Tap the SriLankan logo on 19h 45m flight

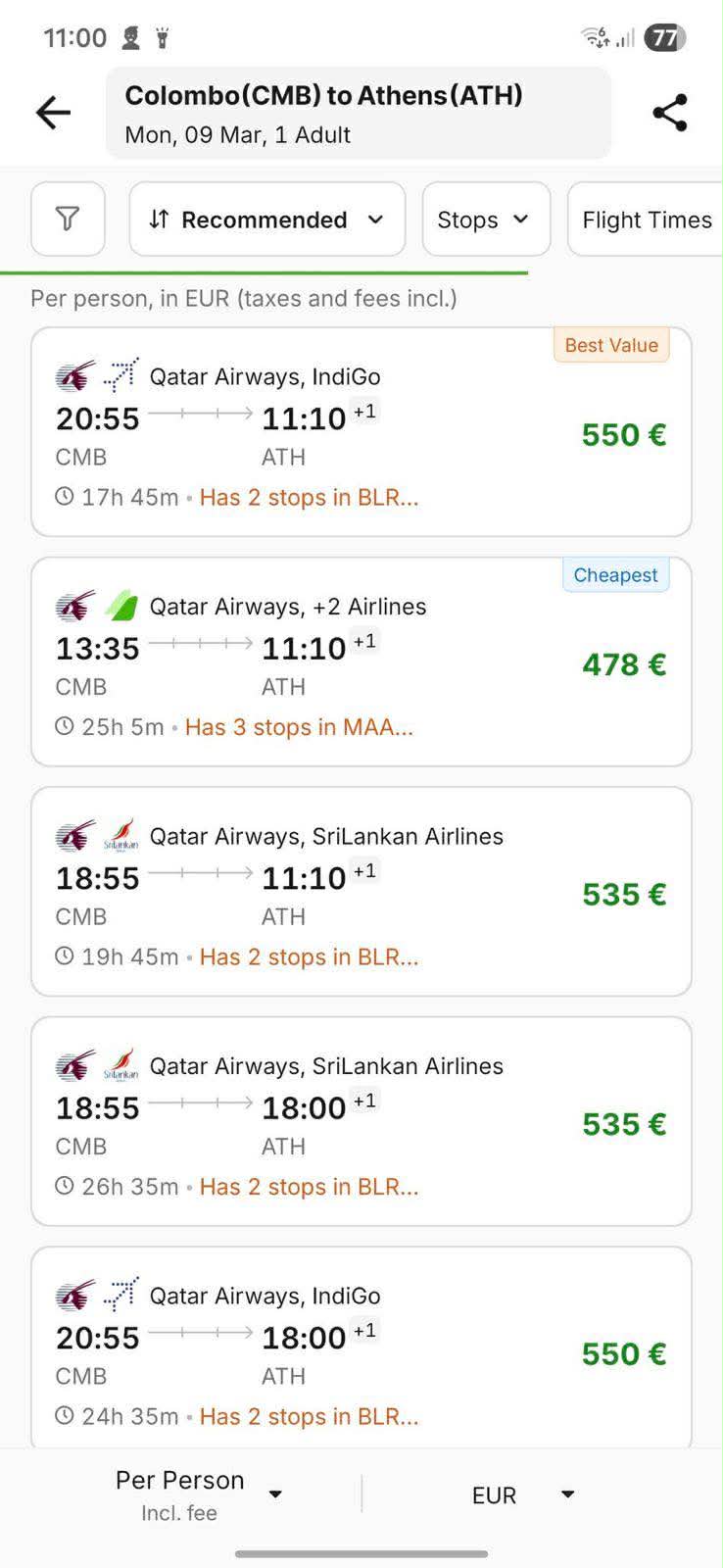120,836
